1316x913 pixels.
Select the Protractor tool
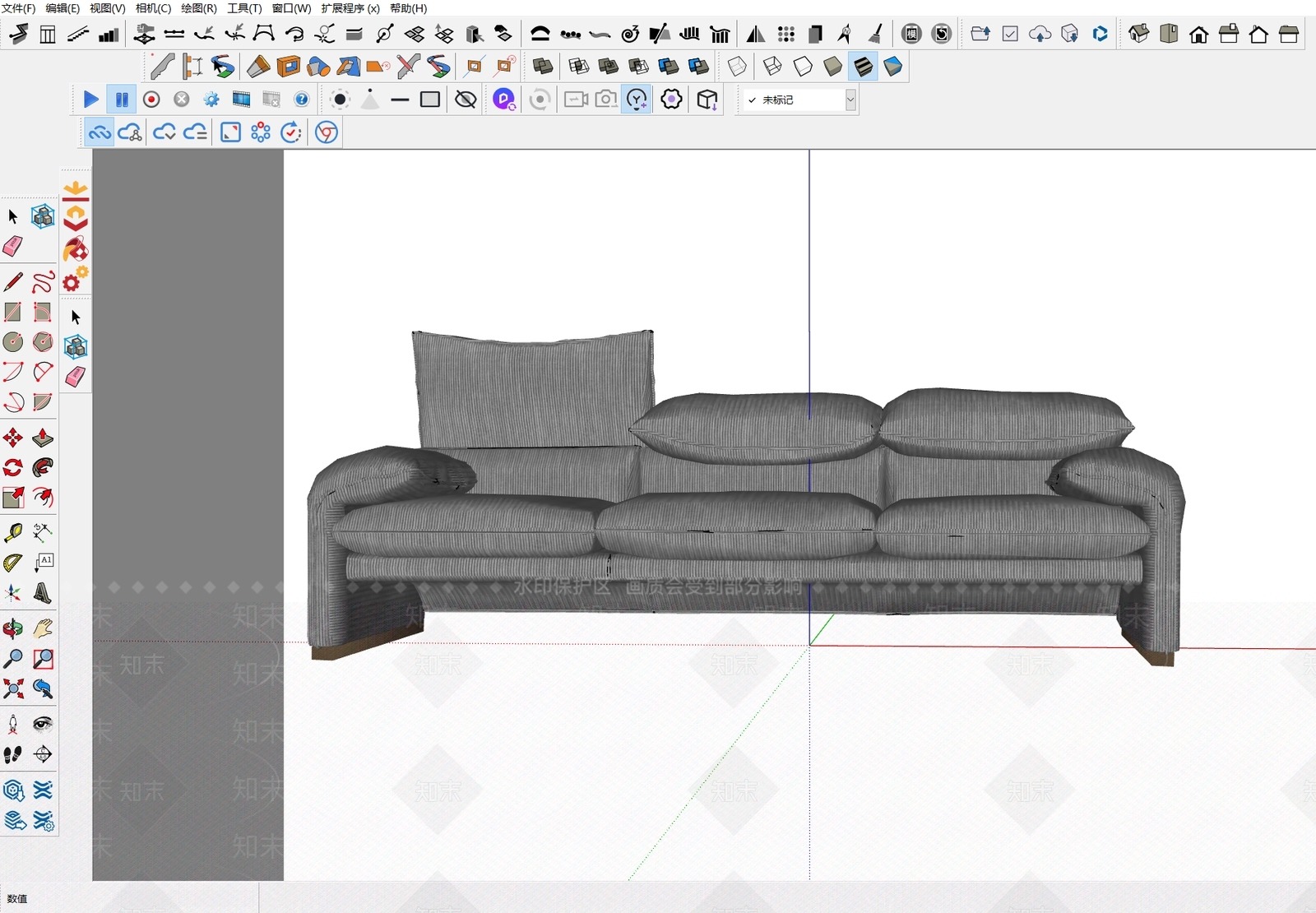click(x=13, y=563)
